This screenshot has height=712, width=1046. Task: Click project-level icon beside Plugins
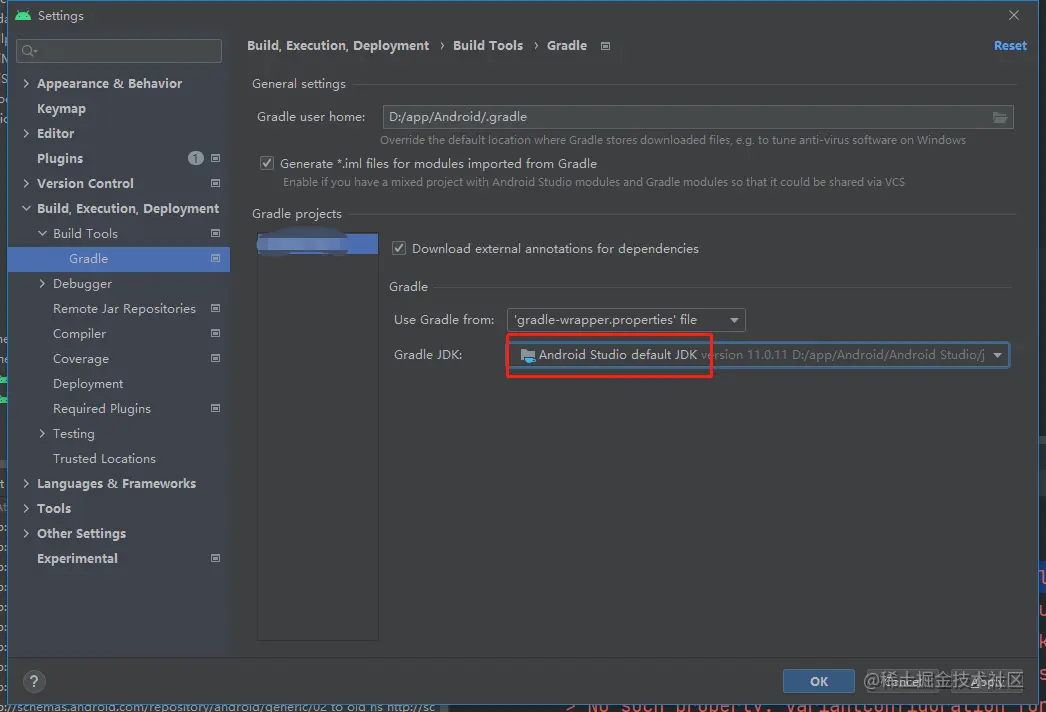(x=215, y=158)
